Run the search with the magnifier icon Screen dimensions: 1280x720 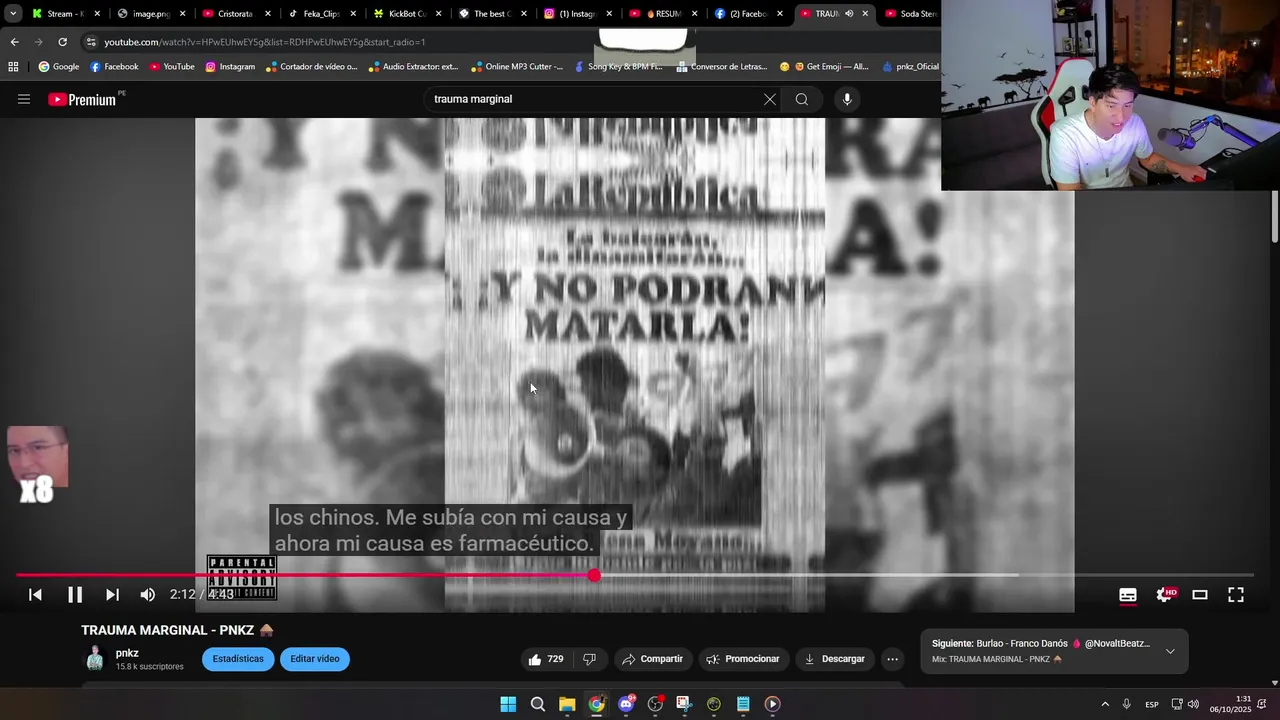click(802, 99)
